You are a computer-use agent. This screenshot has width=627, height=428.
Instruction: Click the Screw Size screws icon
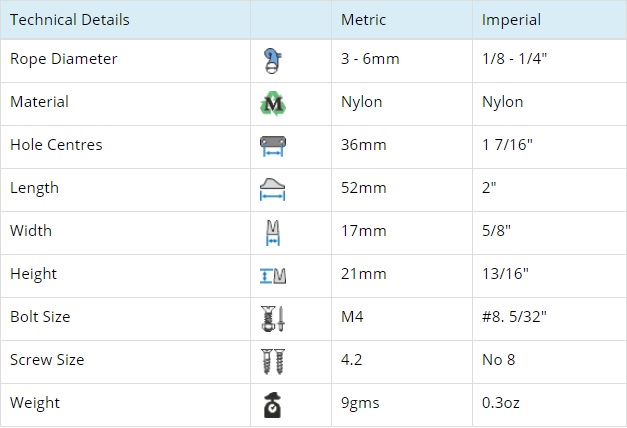pyautogui.click(x=273, y=362)
